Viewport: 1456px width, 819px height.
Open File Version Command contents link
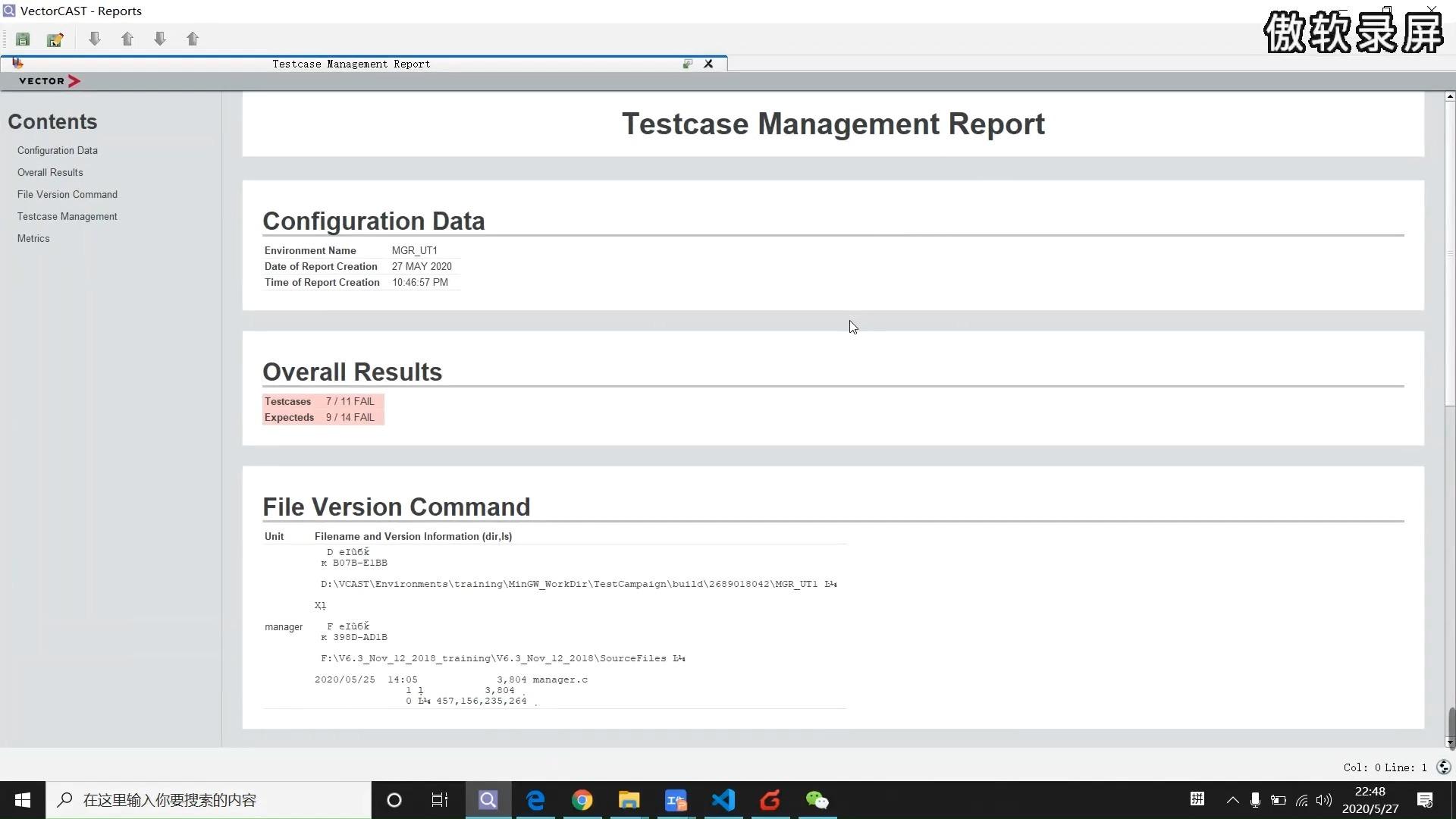[67, 195]
